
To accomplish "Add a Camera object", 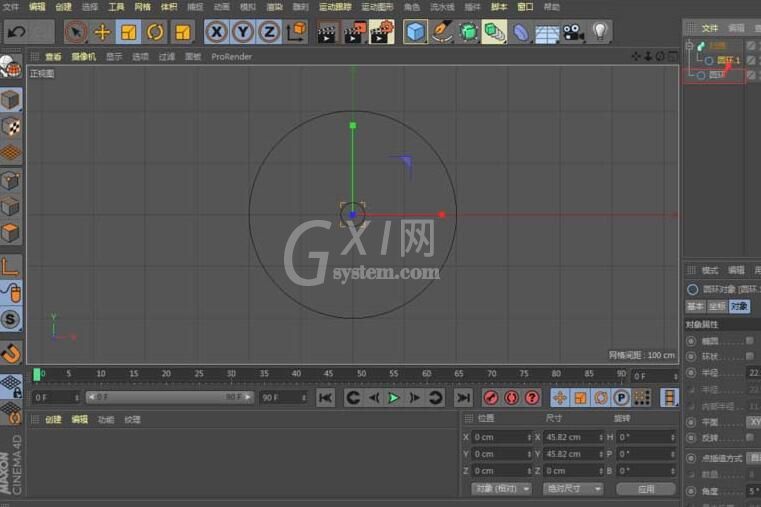I will 573,33.
